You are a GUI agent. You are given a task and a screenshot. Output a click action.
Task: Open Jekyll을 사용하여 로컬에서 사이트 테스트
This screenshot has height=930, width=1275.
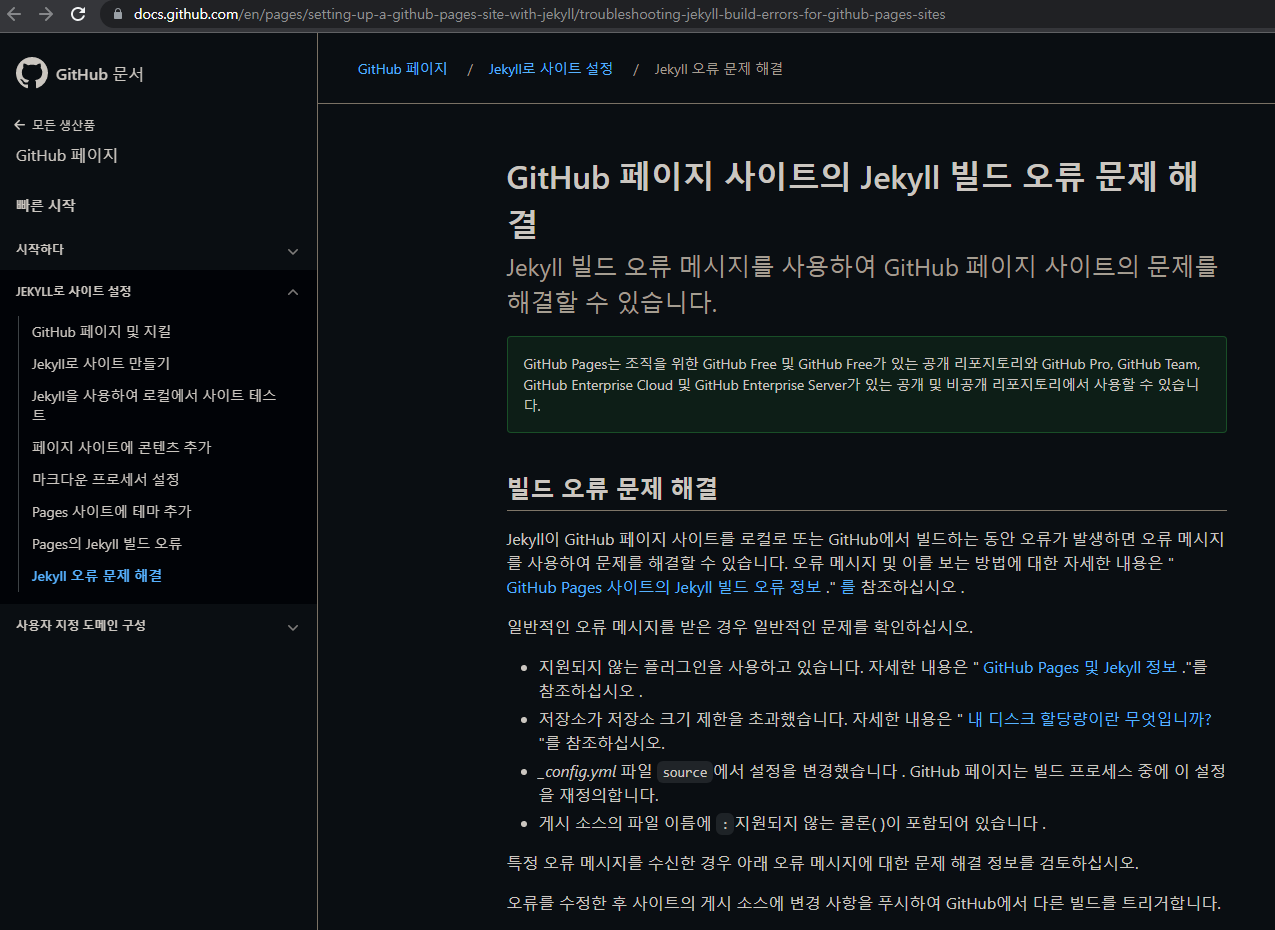(154, 405)
